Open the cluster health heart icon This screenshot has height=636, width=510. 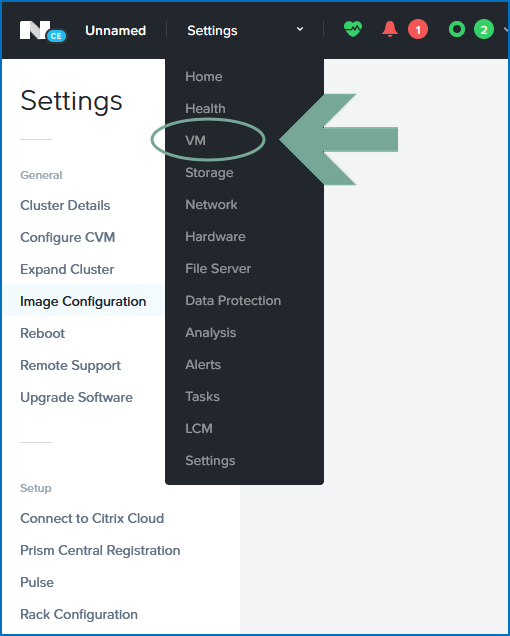[353, 29]
